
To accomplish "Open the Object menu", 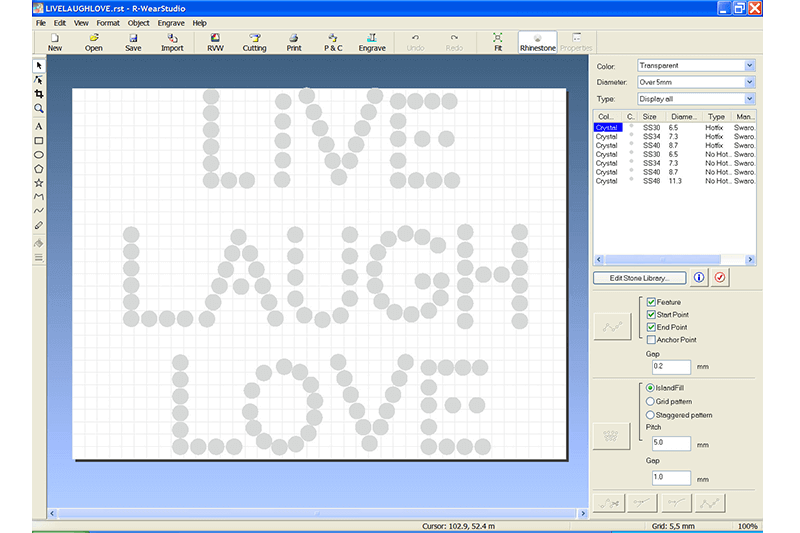I will [x=139, y=22].
